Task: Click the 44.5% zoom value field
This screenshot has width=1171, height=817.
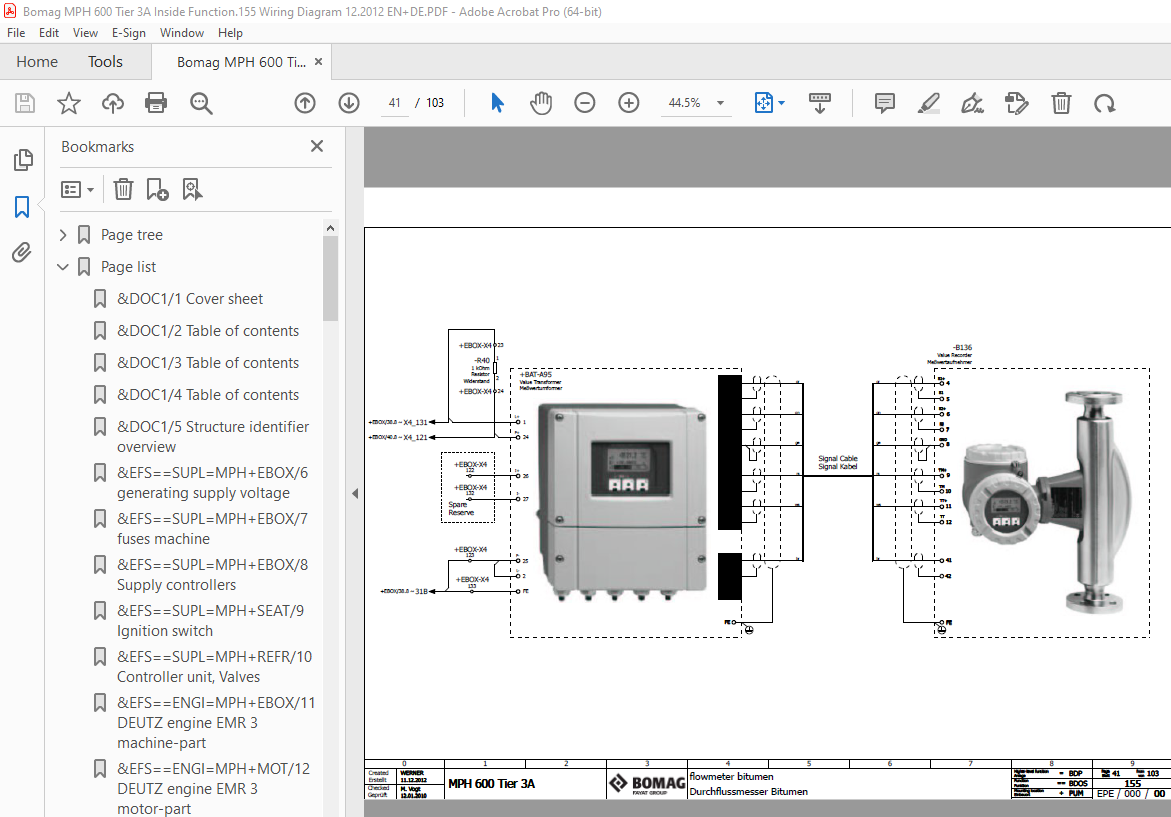Action: (684, 103)
